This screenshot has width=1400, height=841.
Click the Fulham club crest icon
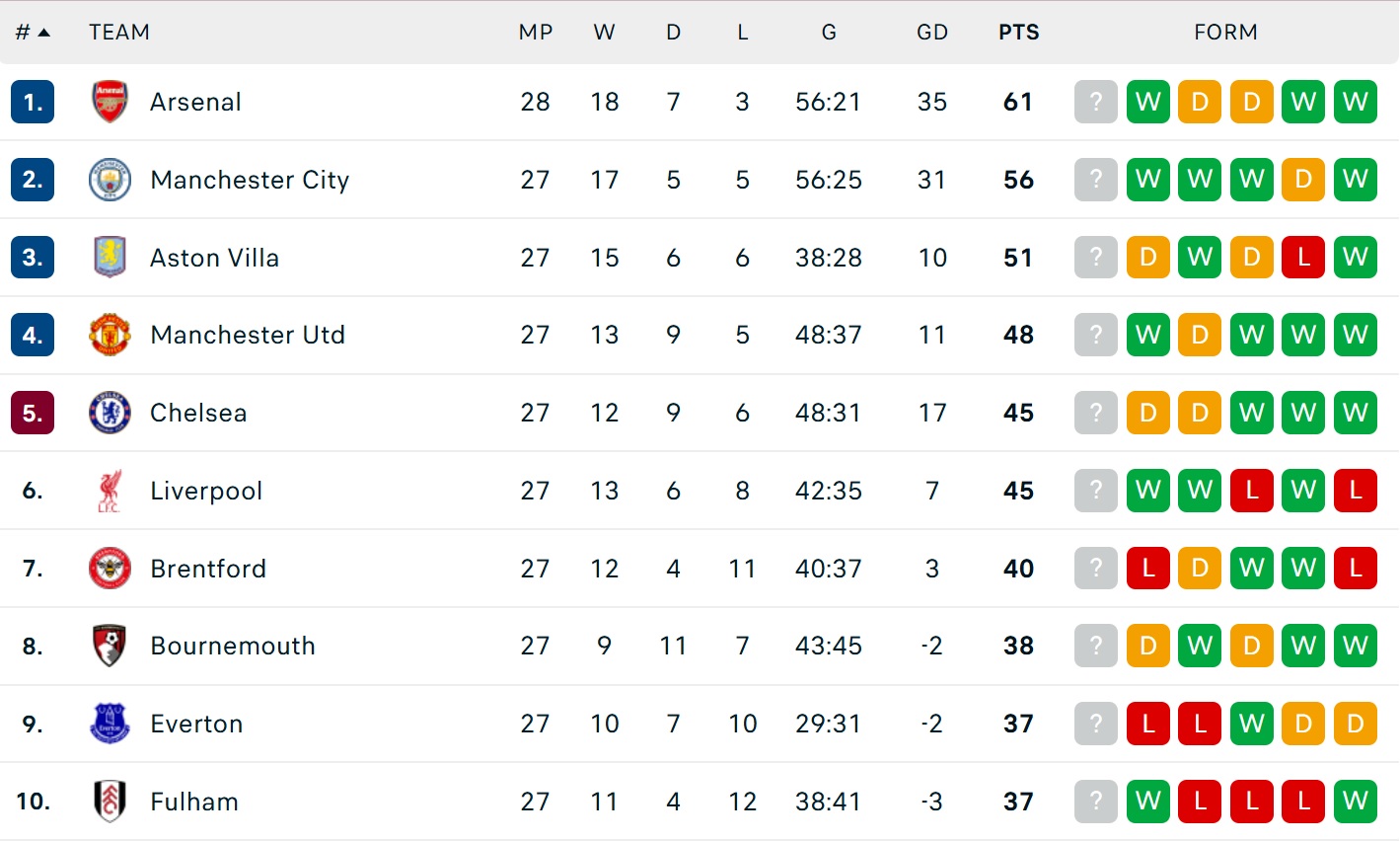110,802
